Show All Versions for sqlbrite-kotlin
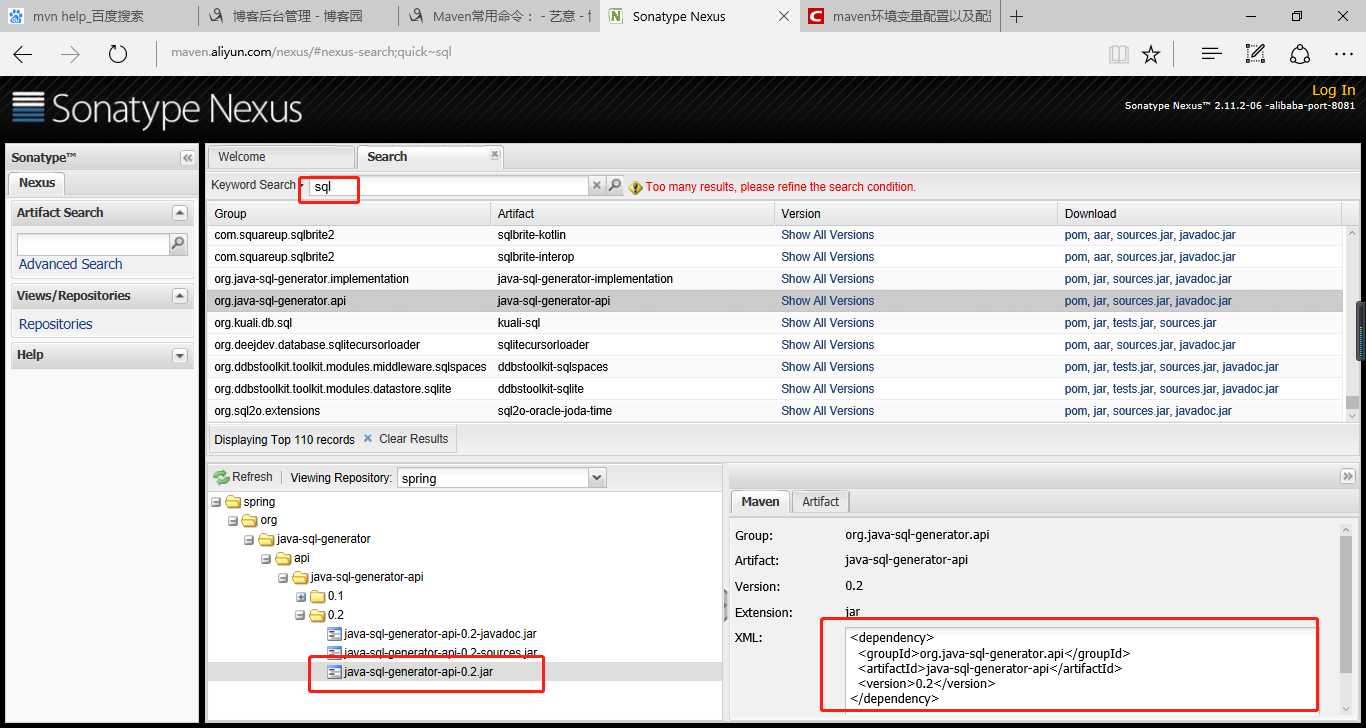This screenshot has width=1366, height=728. (827, 235)
